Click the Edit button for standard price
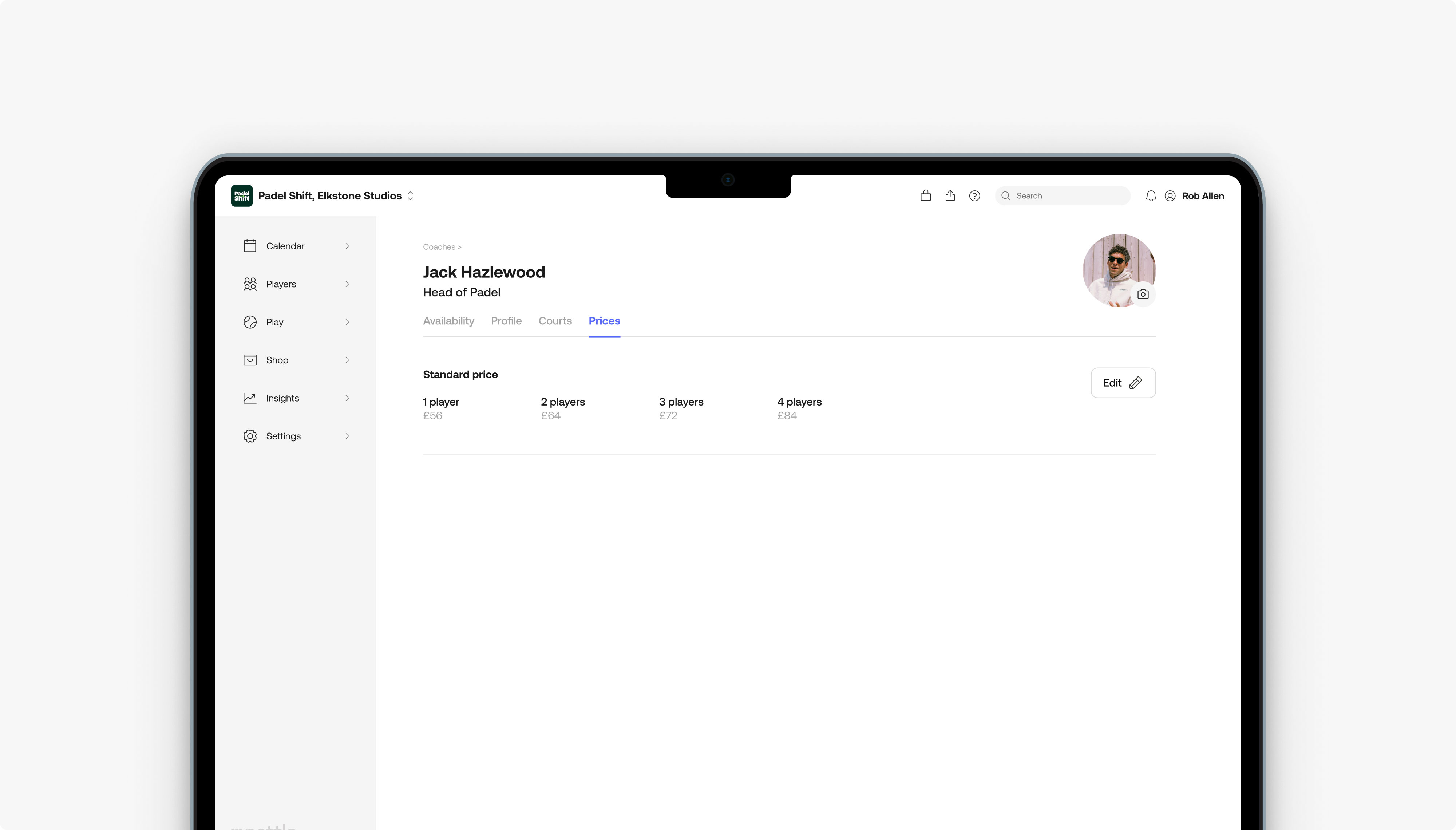The height and width of the screenshot is (830, 1456). point(1123,383)
